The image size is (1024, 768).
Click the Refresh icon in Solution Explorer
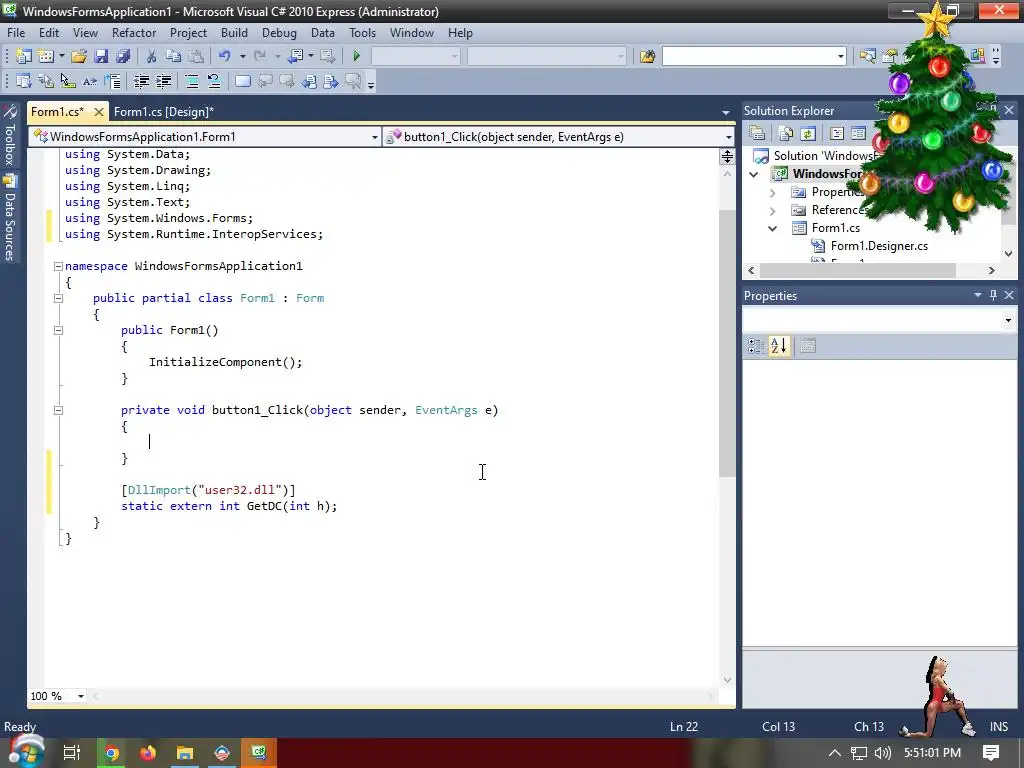[808, 133]
